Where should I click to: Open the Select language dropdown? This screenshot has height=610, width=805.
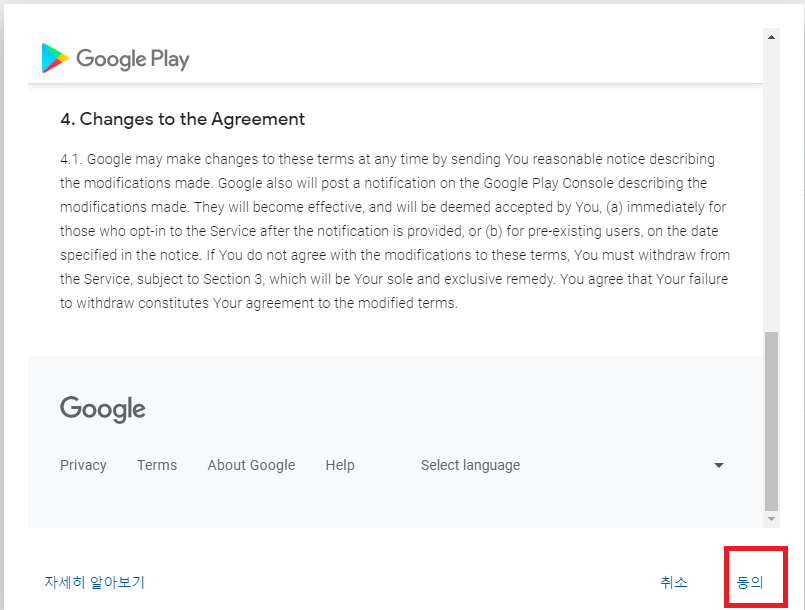click(573, 465)
